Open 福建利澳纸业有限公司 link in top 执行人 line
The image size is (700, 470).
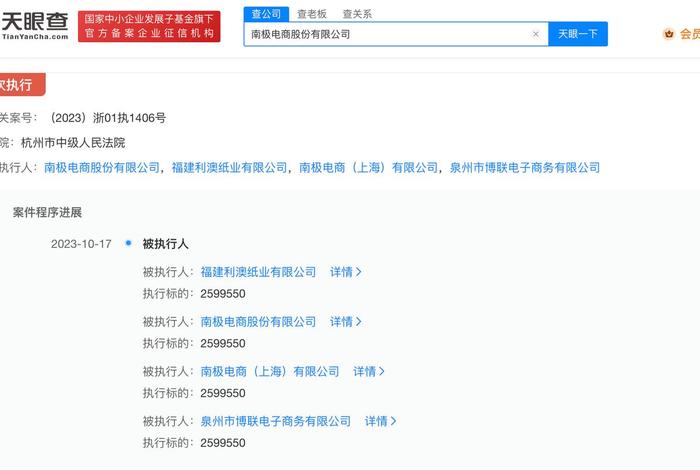click(x=229, y=168)
